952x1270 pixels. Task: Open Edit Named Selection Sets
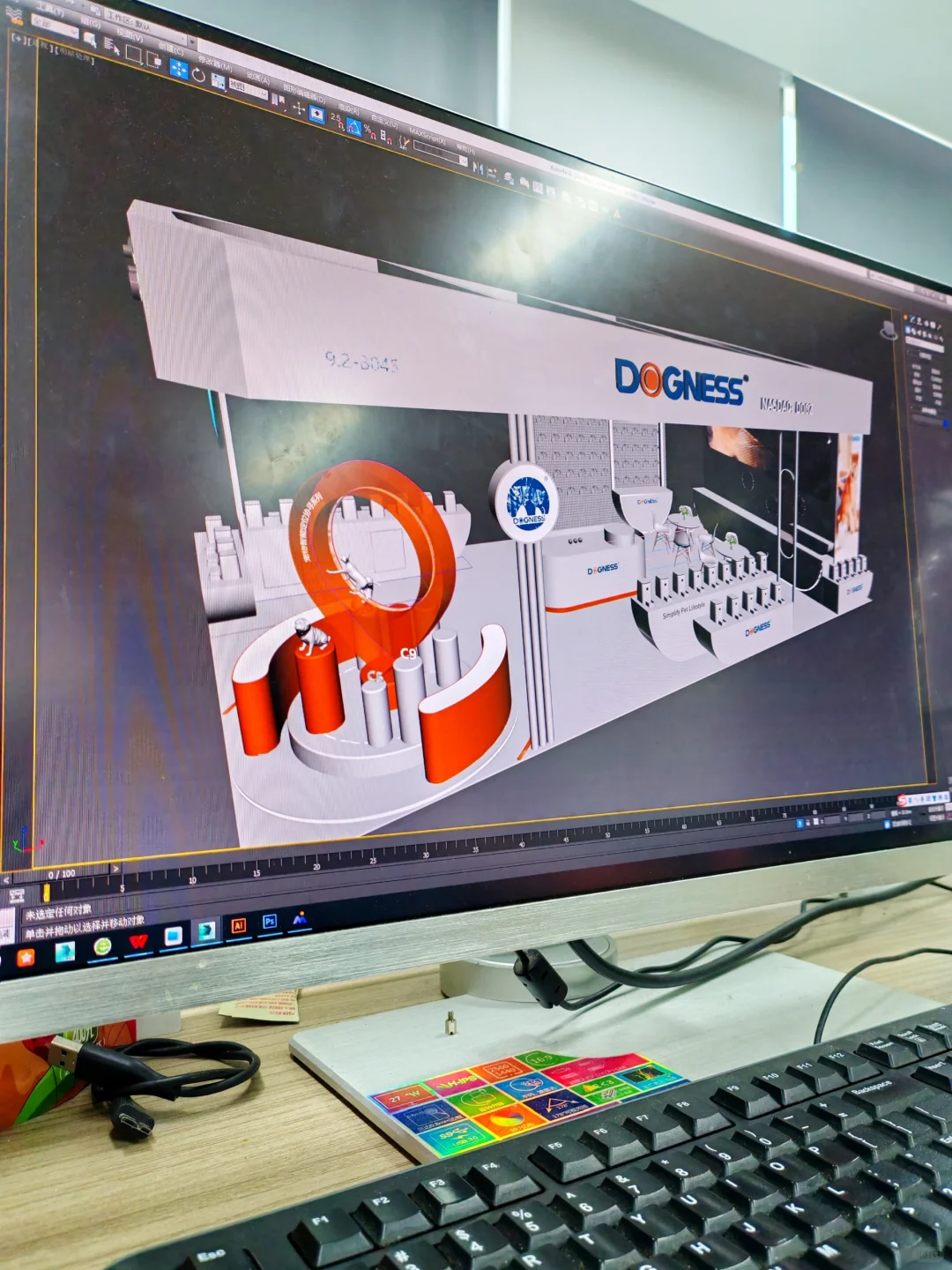tap(404, 143)
